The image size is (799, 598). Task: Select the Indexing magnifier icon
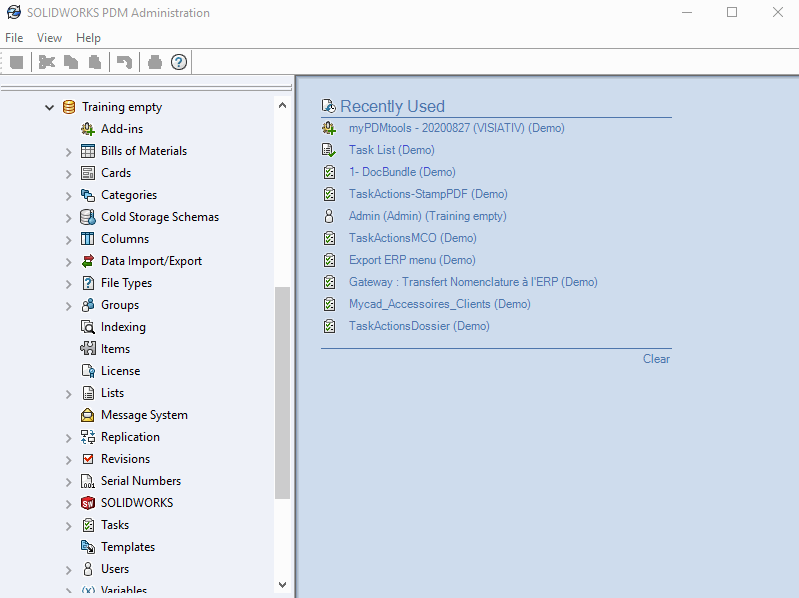(x=88, y=327)
